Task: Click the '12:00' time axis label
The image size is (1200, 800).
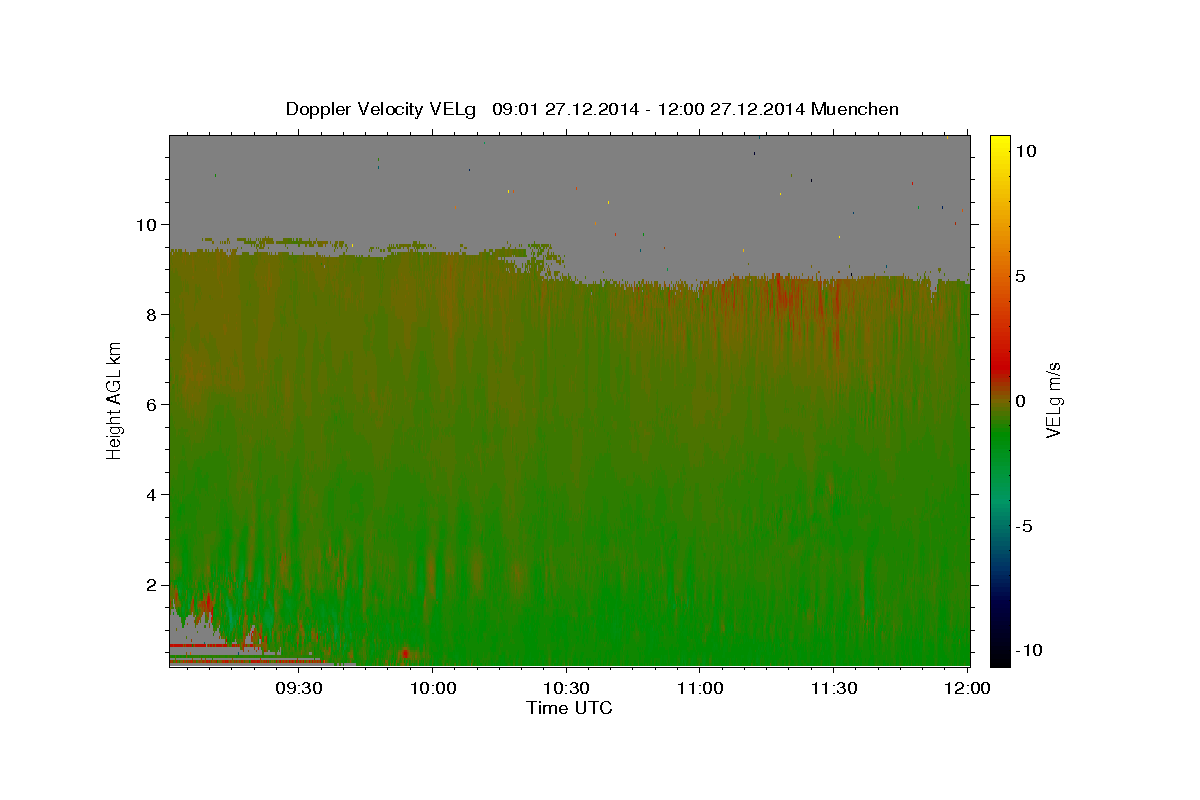Action: click(x=967, y=688)
